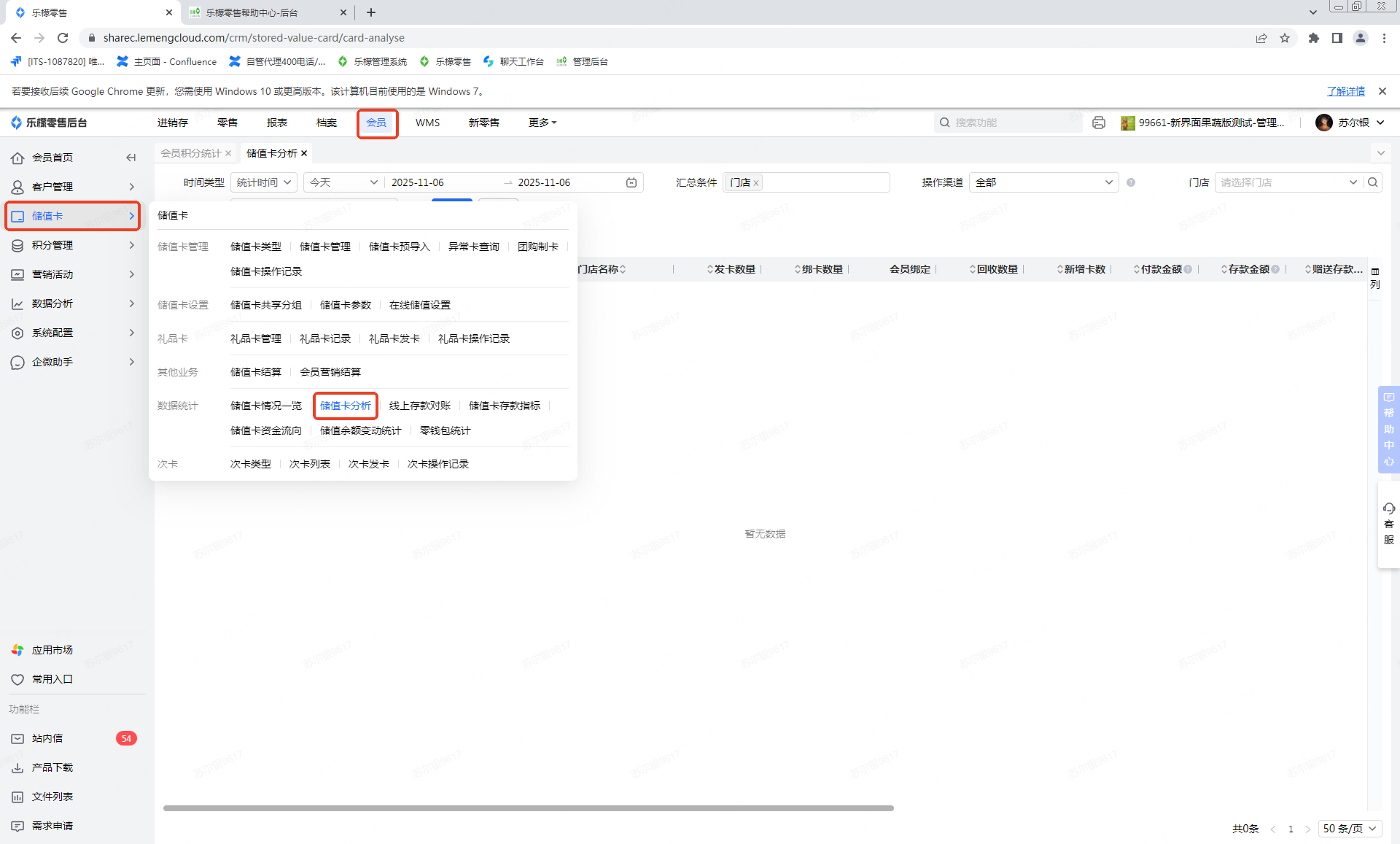Click the printer icon in top bar
The width and height of the screenshot is (1400, 844).
tap(1098, 123)
